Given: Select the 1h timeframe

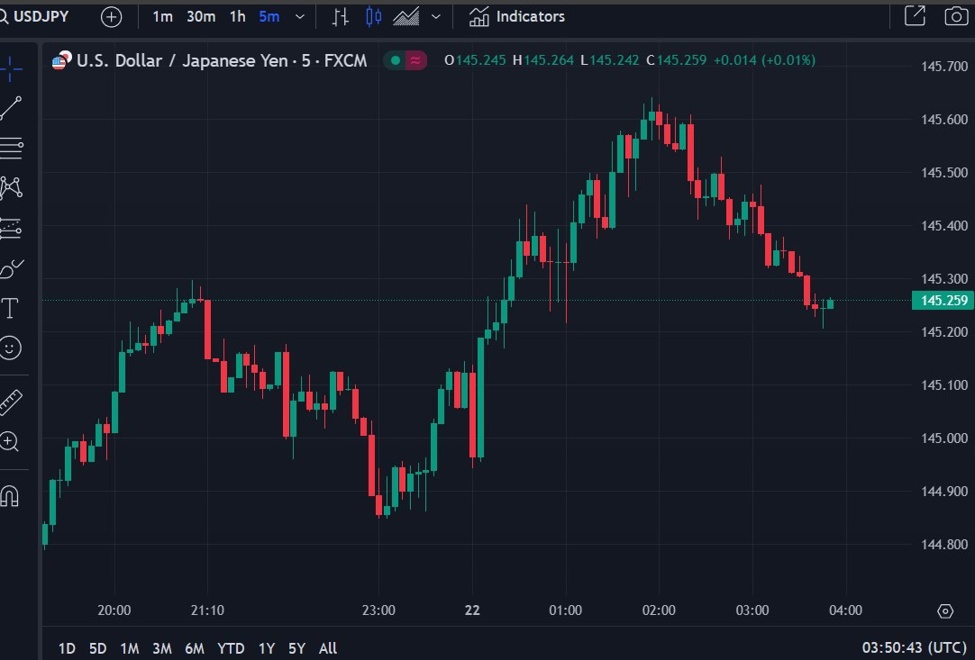Looking at the screenshot, I should (x=237, y=17).
